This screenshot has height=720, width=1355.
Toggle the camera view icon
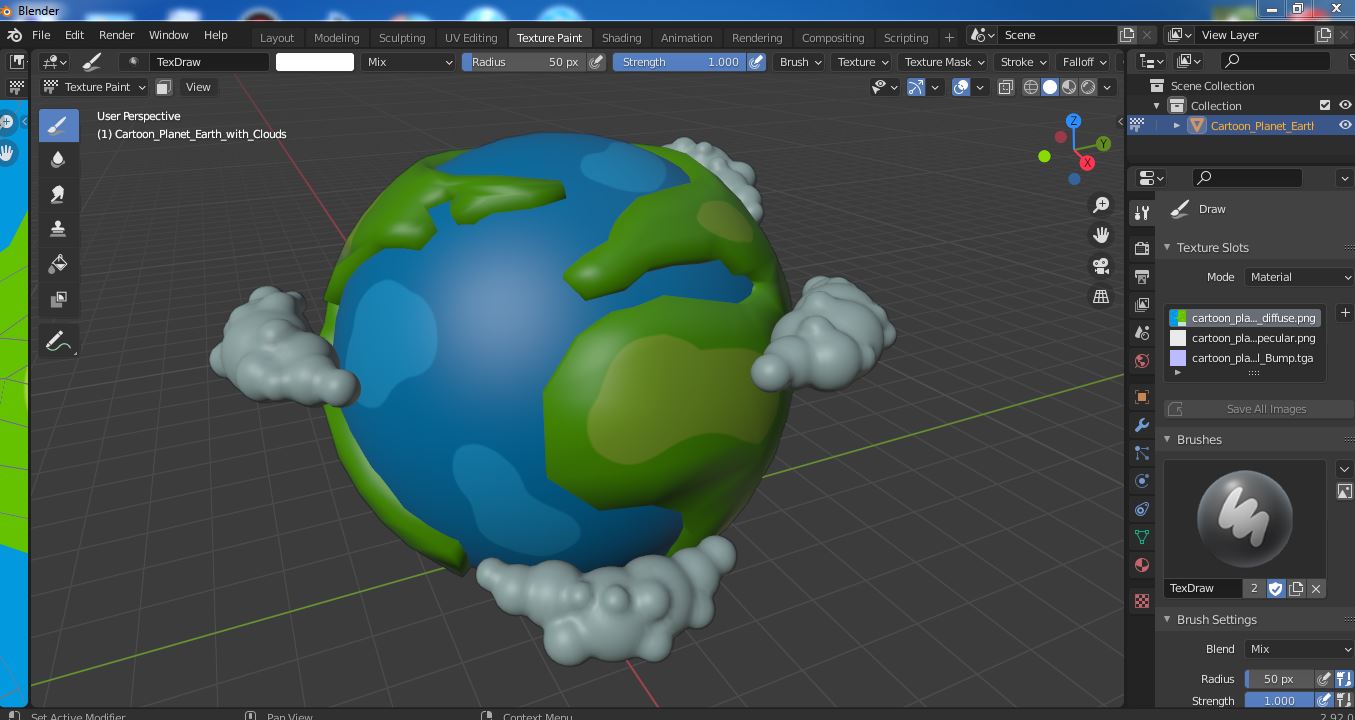[x=1101, y=266]
